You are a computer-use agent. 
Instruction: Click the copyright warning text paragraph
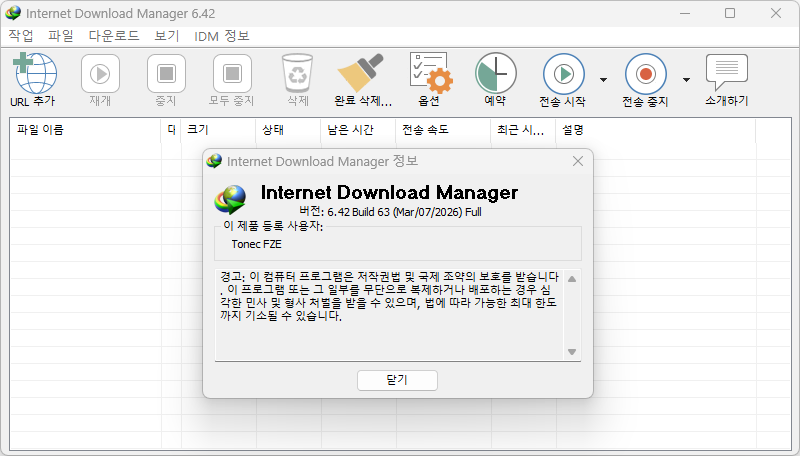[x=389, y=296]
